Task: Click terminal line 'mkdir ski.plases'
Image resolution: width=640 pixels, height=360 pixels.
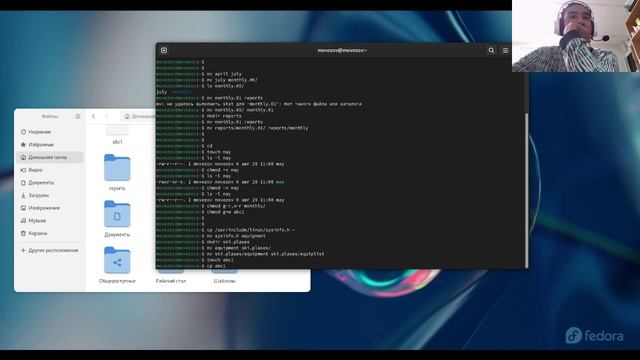Action: point(228,242)
